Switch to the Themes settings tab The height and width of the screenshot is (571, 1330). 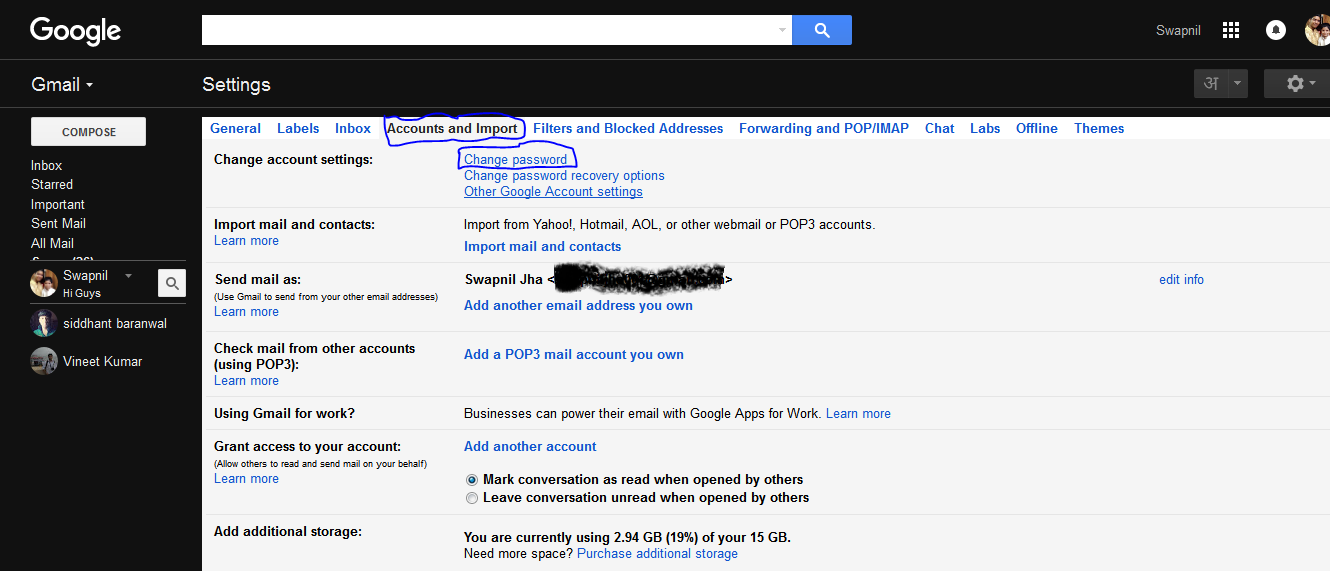(1099, 128)
